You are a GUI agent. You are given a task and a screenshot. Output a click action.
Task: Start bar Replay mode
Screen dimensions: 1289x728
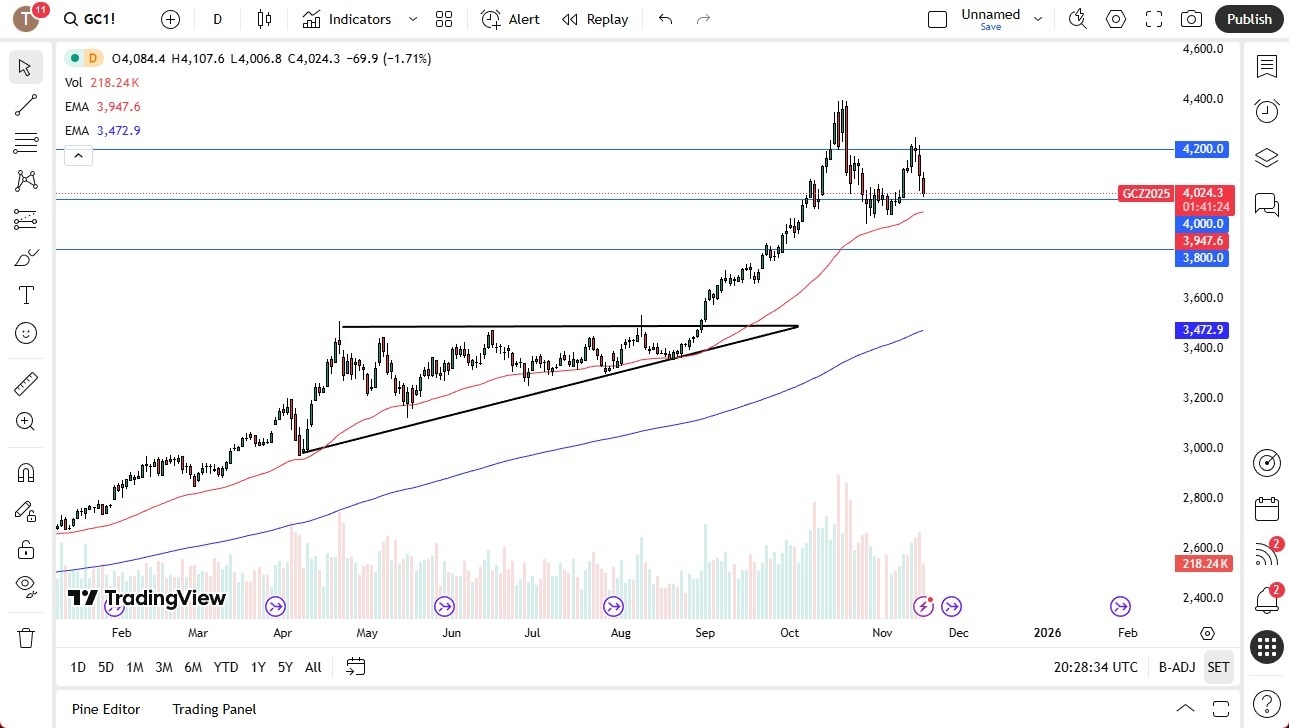594,19
